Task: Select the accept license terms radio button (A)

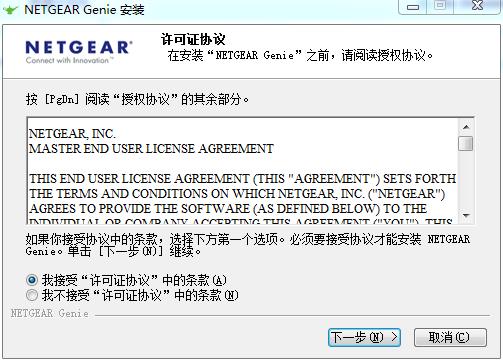Action: tap(32, 280)
